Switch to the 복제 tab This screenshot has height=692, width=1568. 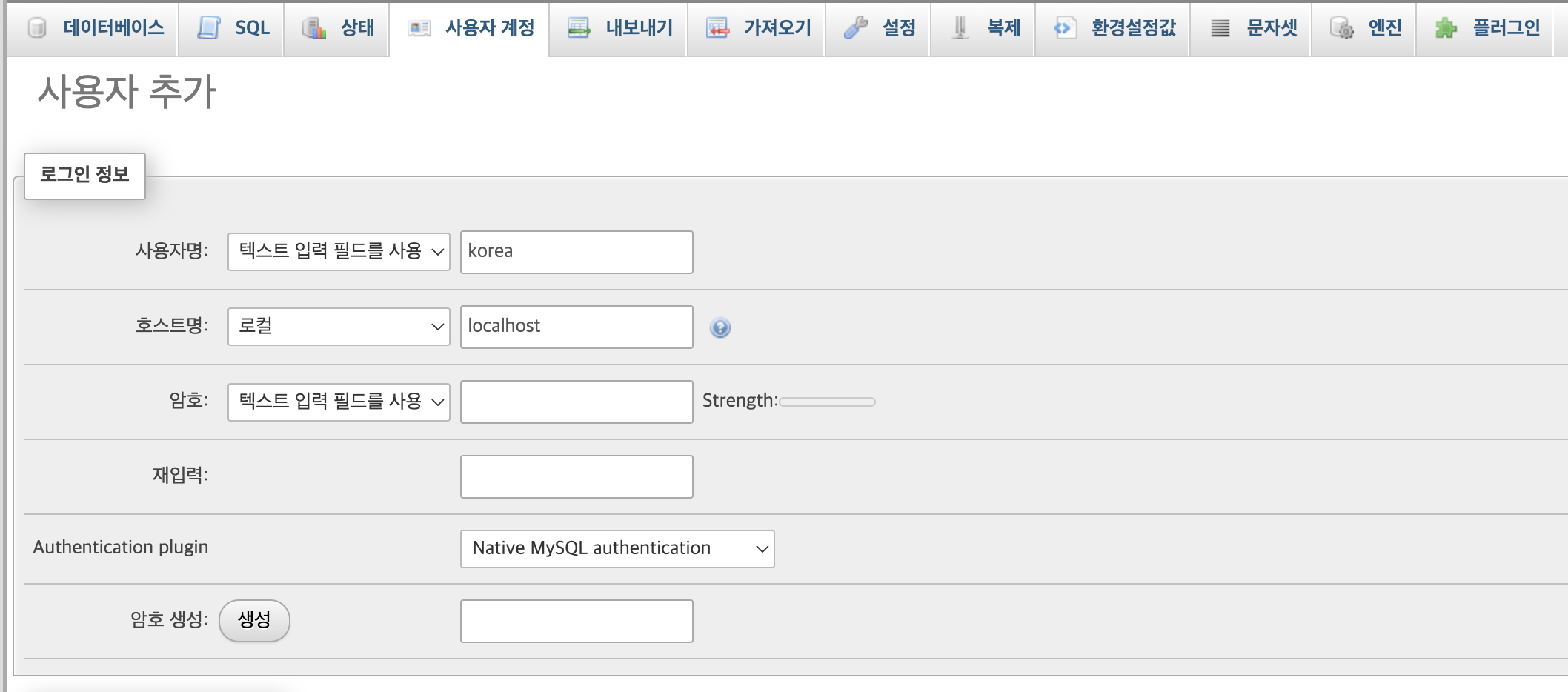click(x=1003, y=28)
